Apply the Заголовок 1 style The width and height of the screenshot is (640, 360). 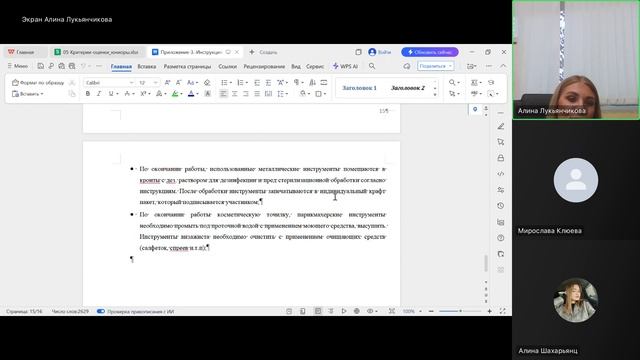[359, 88]
